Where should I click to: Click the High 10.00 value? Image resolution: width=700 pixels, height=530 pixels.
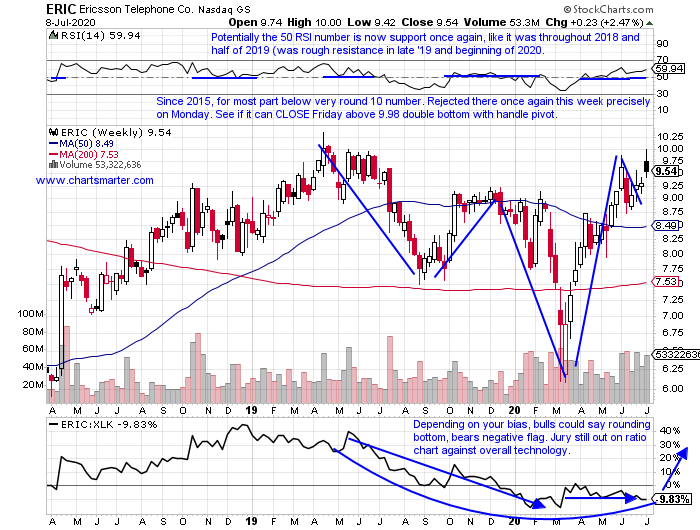[x=314, y=22]
